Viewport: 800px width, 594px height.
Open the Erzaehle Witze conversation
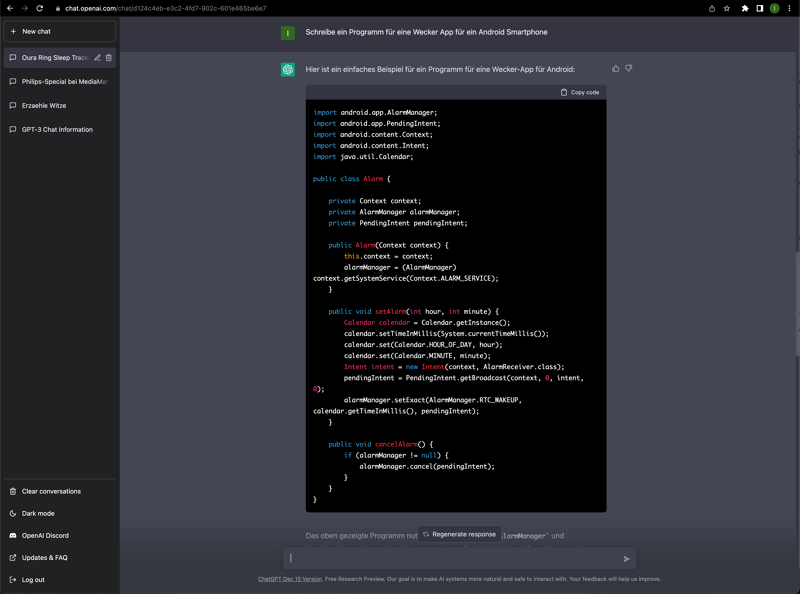click(44, 106)
